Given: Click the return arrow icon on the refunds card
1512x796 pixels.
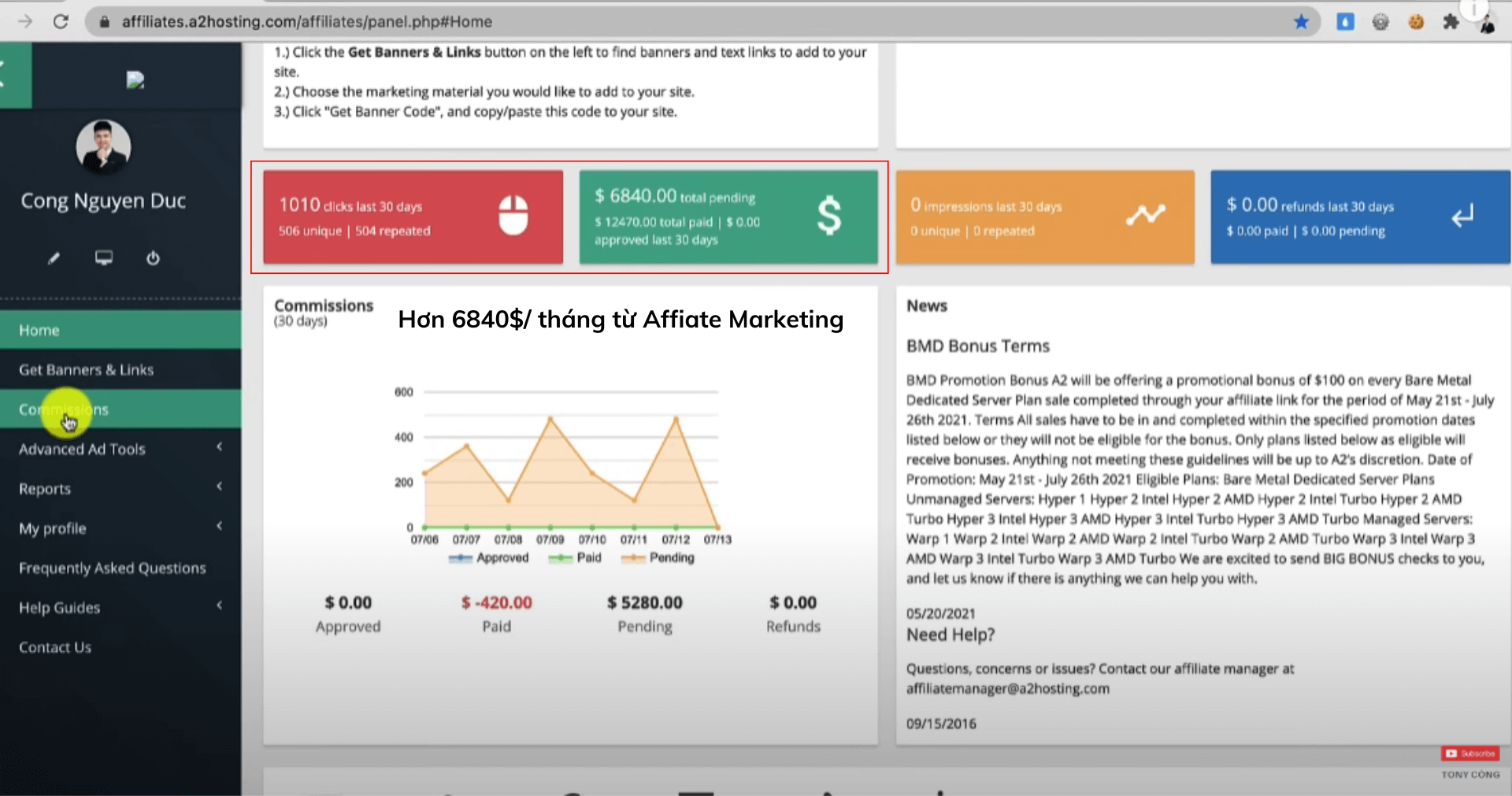Looking at the screenshot, I should pyautogui.click(x=1462, y=216).
